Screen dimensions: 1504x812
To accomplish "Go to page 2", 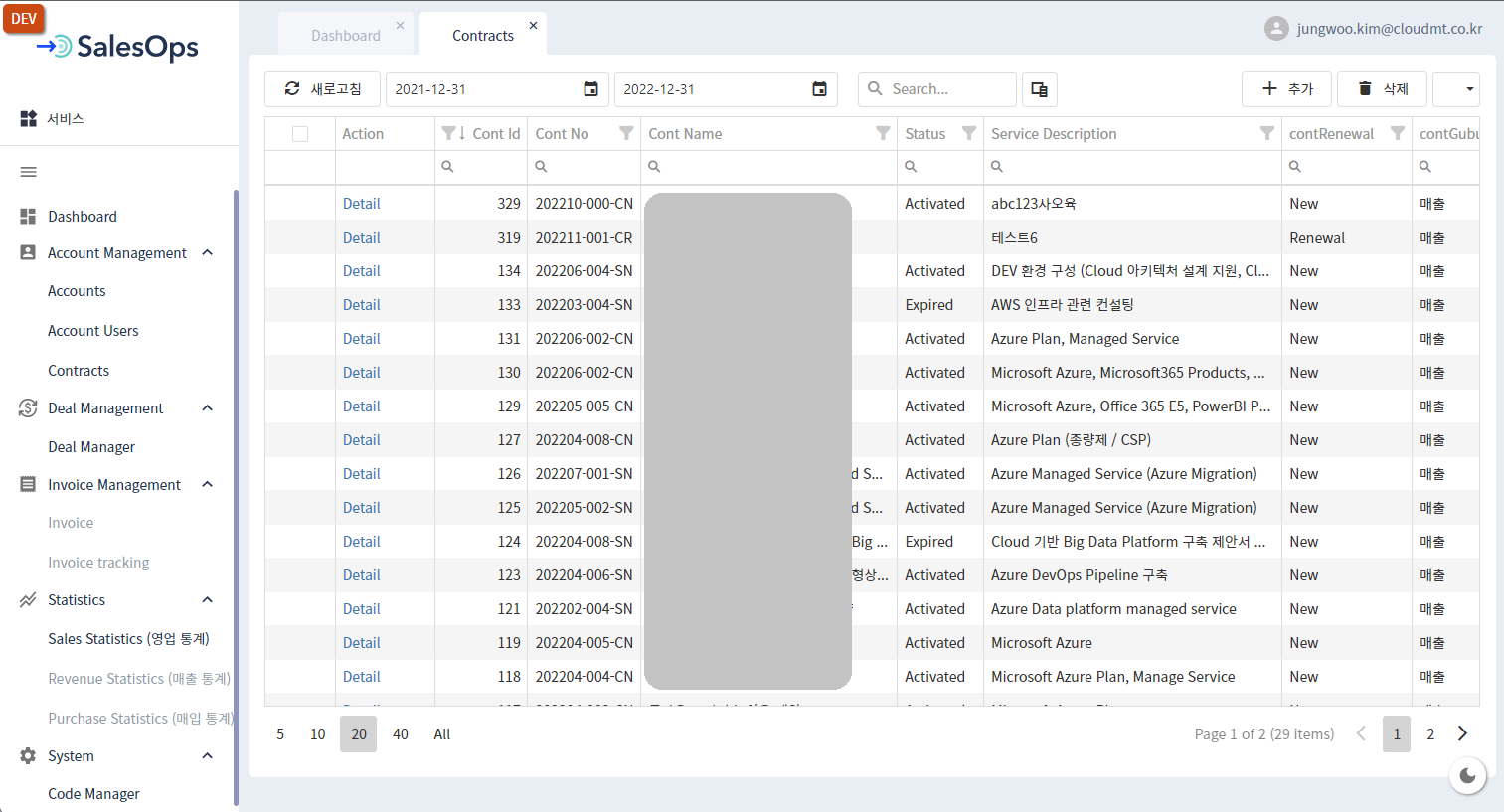I will (1430, 734).
